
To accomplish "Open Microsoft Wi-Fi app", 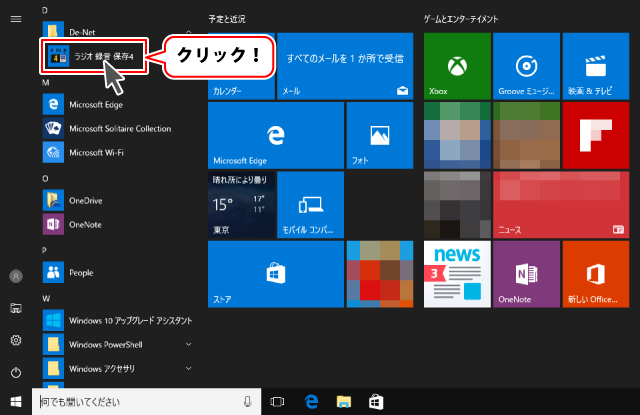I will pyautogui.click(x=118, y=153).
